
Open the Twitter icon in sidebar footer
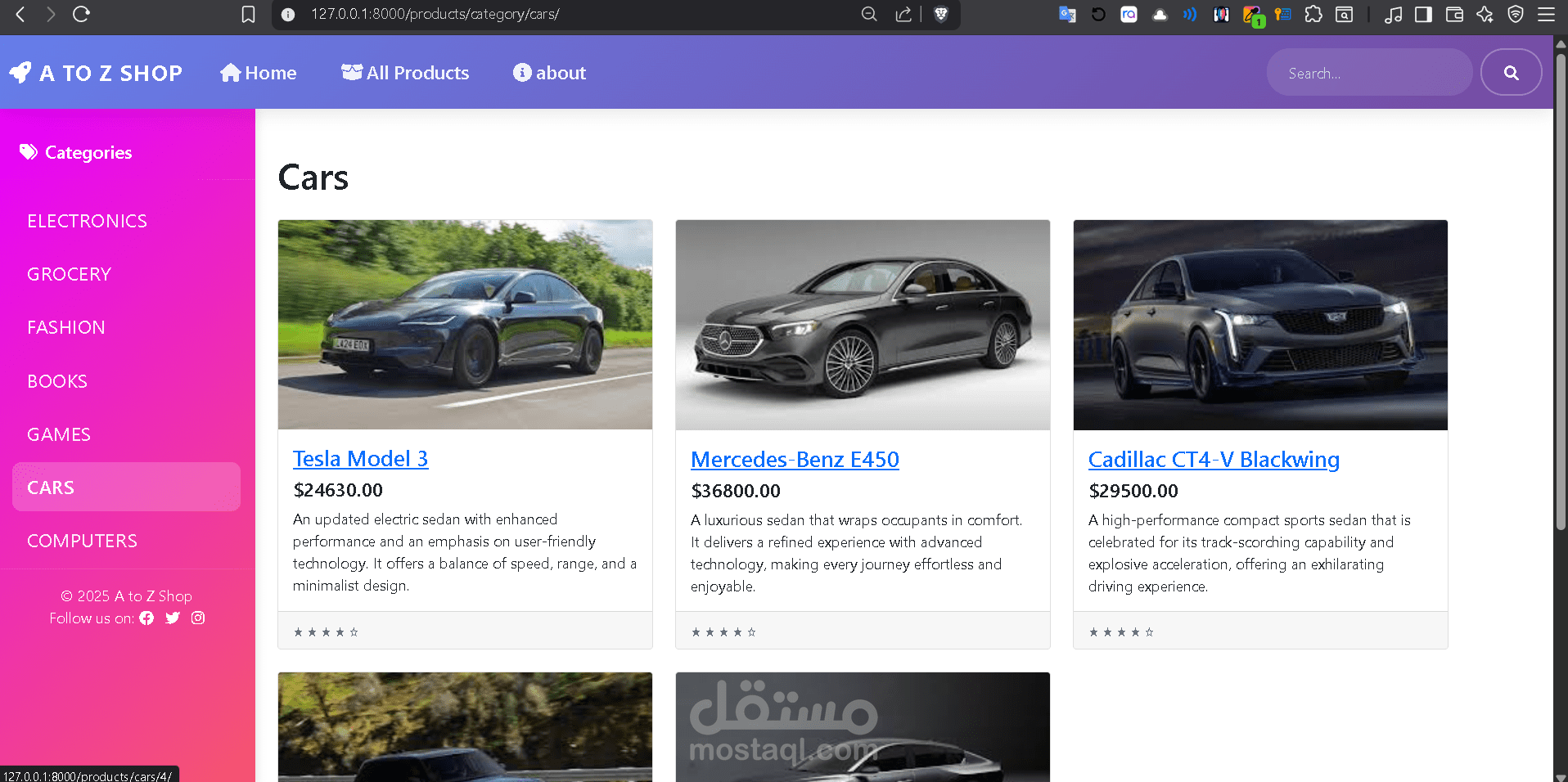[173, 618]
